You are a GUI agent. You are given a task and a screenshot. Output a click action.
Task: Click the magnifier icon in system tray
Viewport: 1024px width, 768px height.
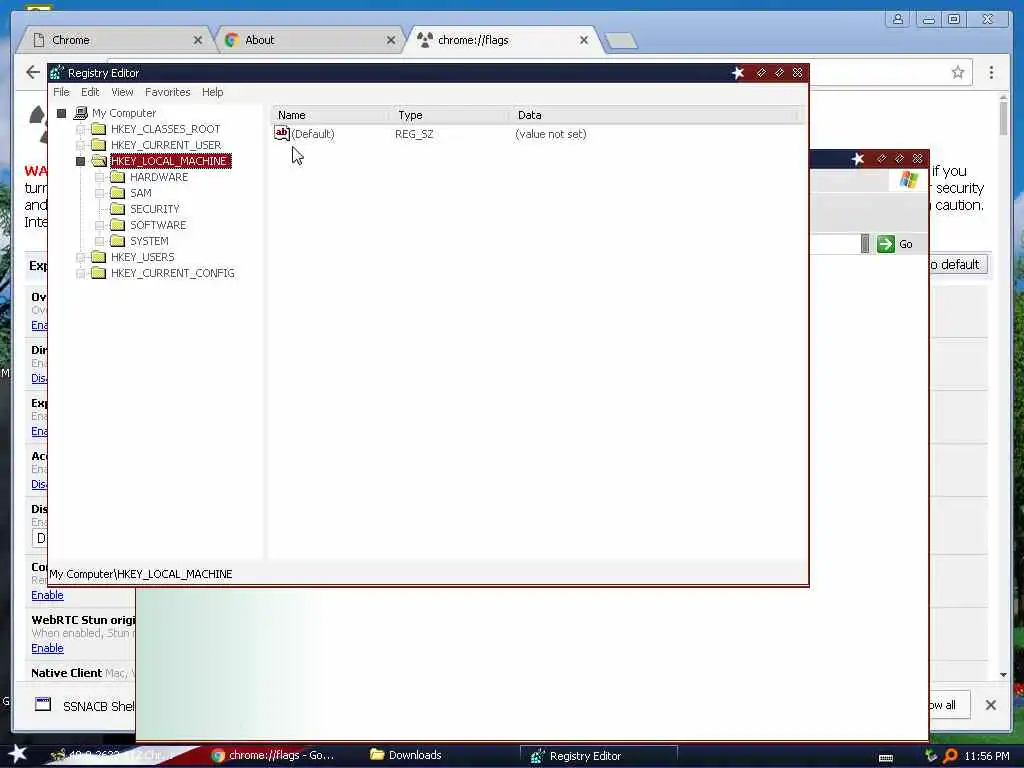(950, 756)
